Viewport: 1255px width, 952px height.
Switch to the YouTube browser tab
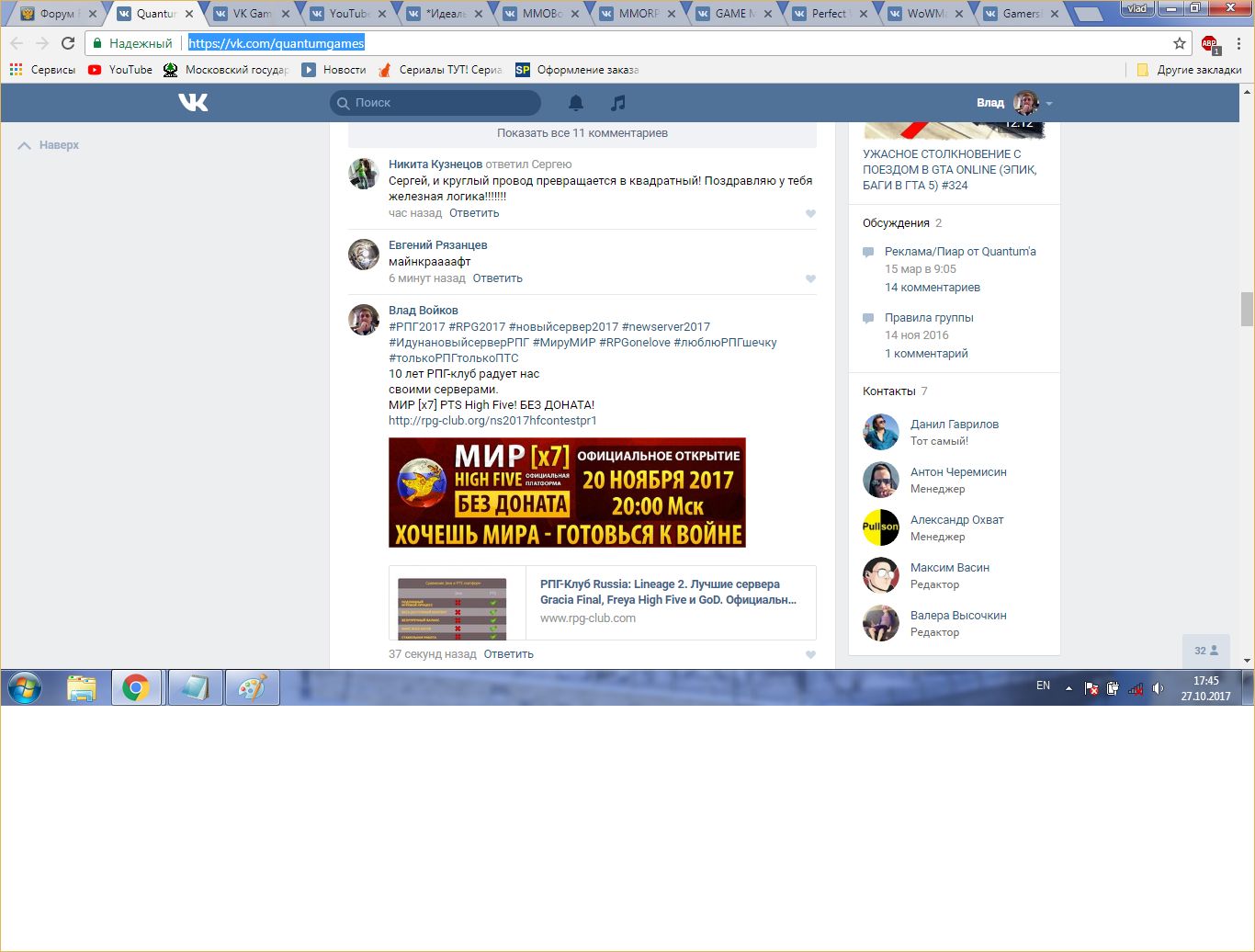pyautogui.click(x=347, y=14)
